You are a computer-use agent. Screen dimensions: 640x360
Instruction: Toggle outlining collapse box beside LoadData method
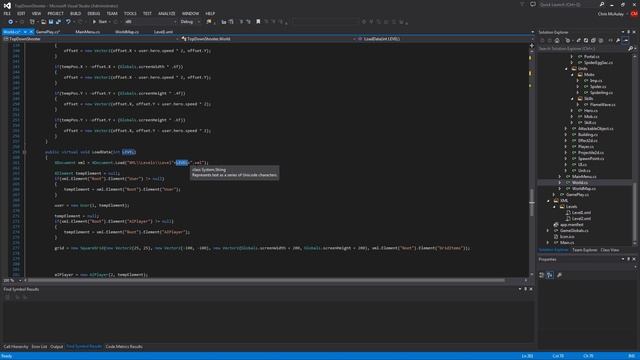pos(24,152)
